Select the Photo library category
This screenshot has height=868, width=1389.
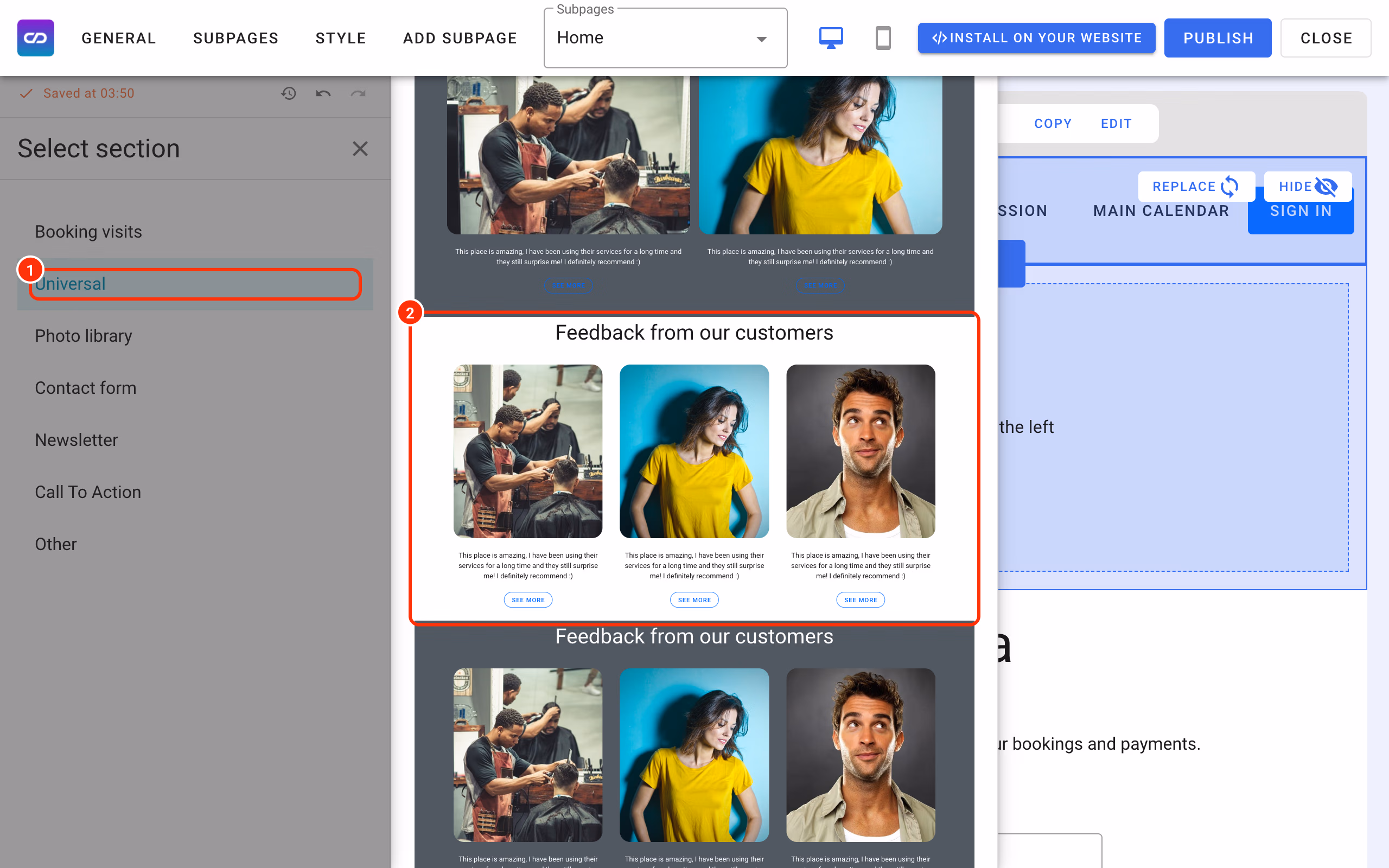(x=195, y=336)
